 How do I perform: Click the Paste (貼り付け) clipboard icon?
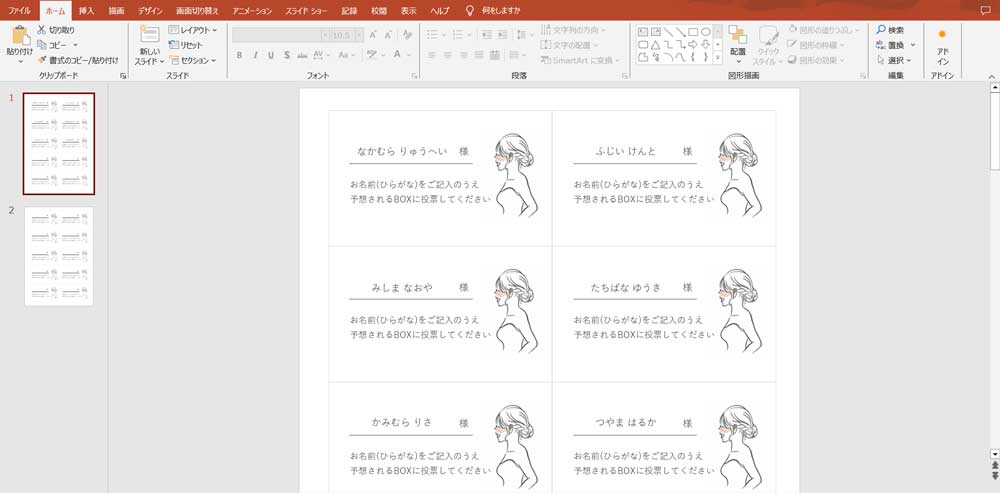[x=19, y=36]
